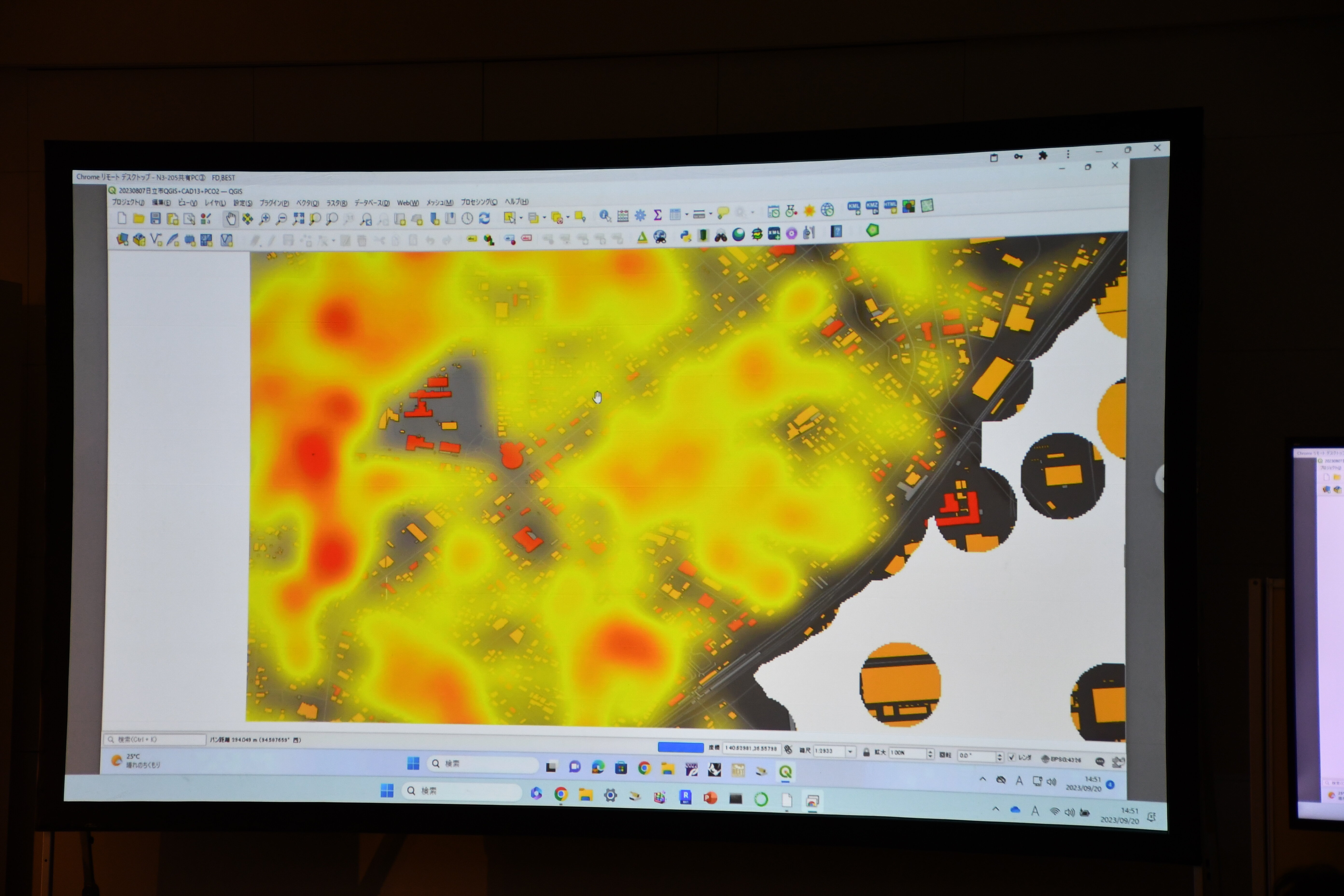Click the blue progress bar in status bar
Image resolution: width=1344 pixels, height=896 pixels.
pos(681,747)
